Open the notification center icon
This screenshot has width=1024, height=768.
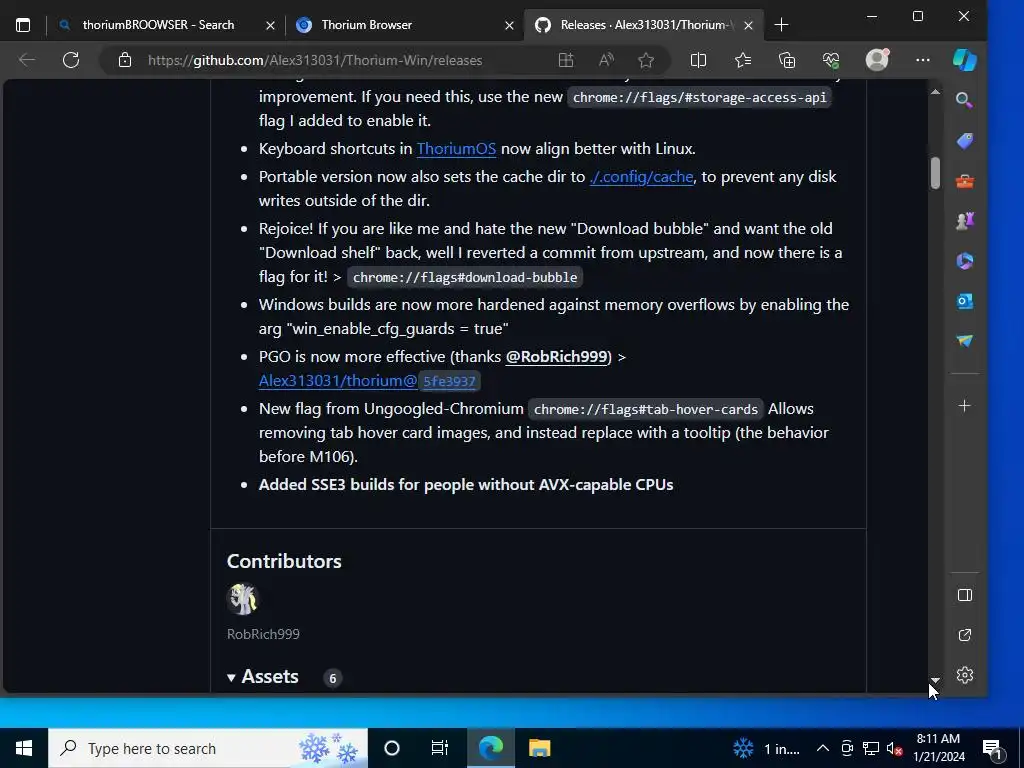(993, 749)
